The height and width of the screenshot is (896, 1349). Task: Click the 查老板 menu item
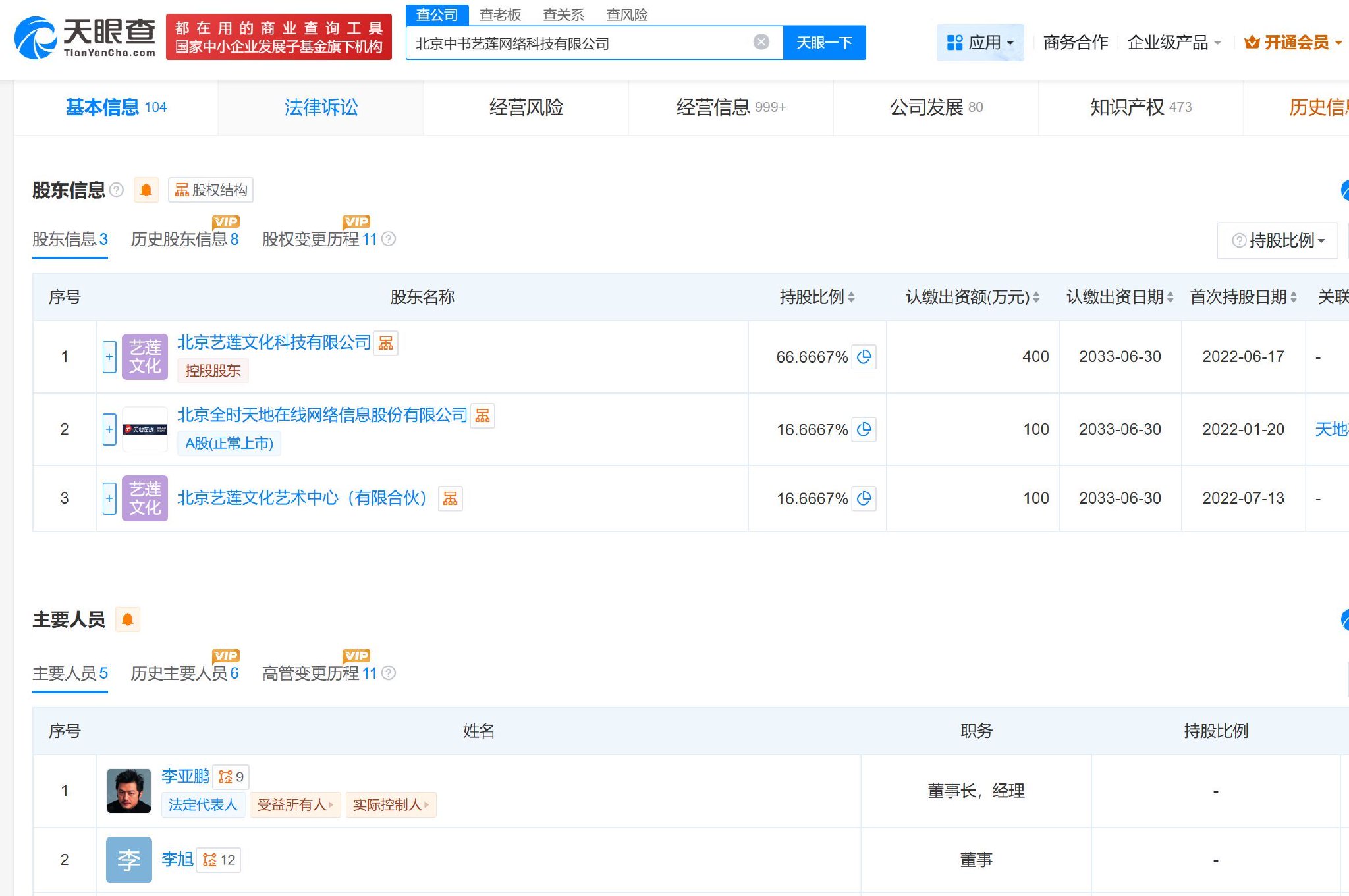click(x=501, y=14)
